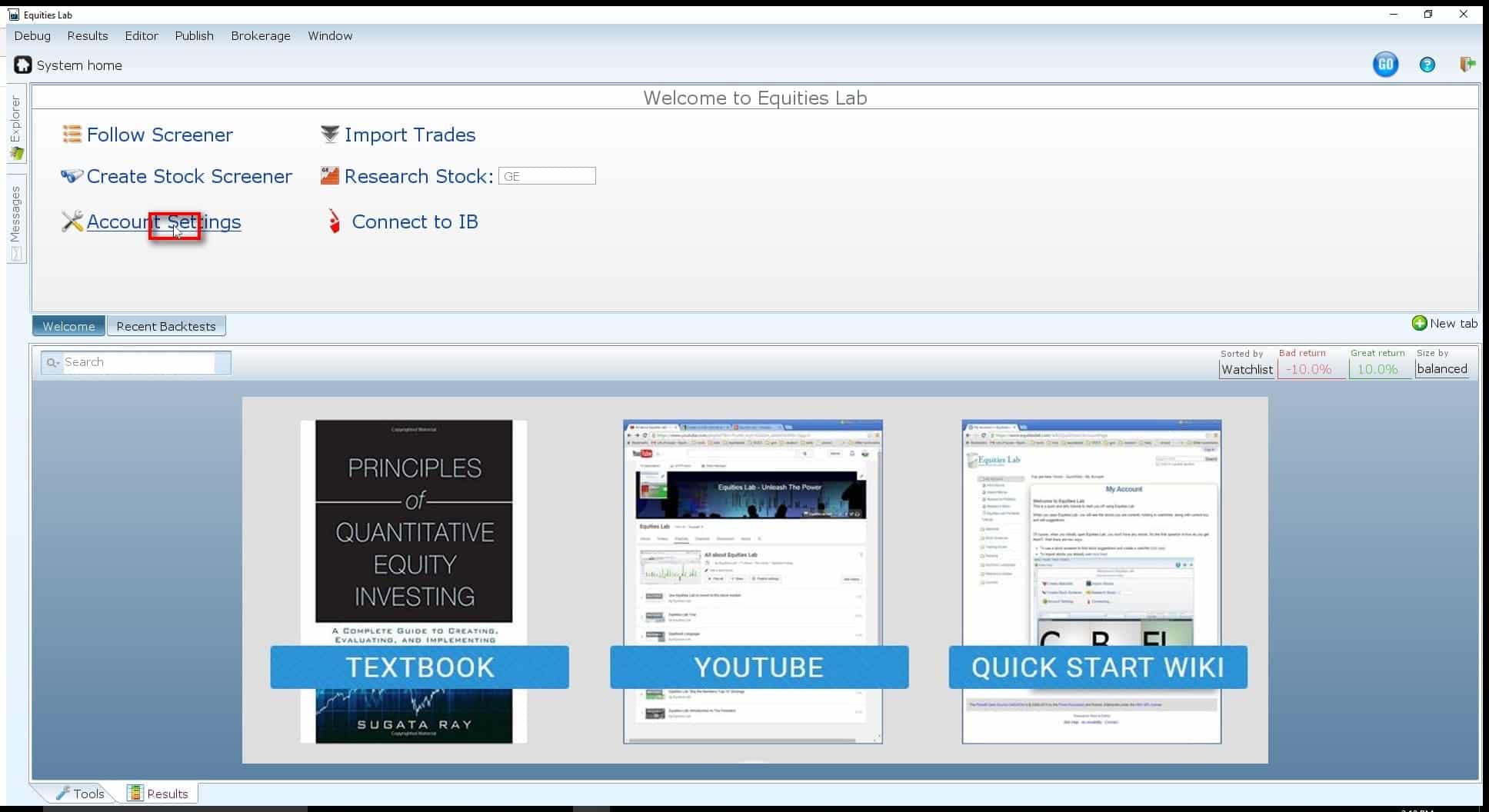1489x812 pixels.
Task: Open the Sorted by Watchlist dropdown
Action: point(1247,369)
